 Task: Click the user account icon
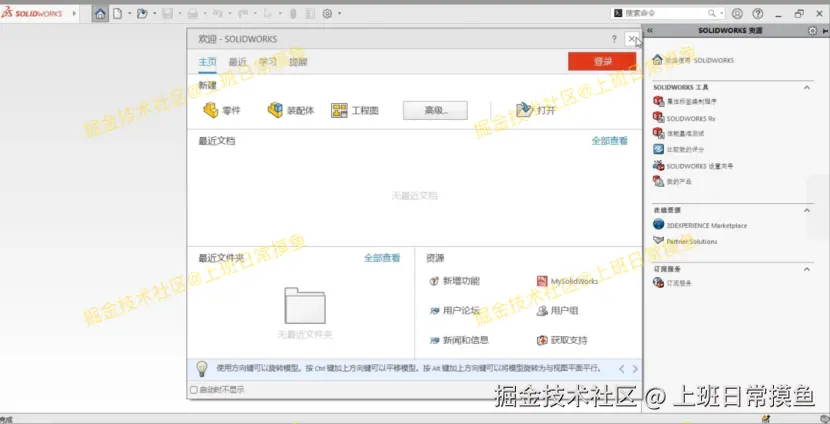coord(737,14)
